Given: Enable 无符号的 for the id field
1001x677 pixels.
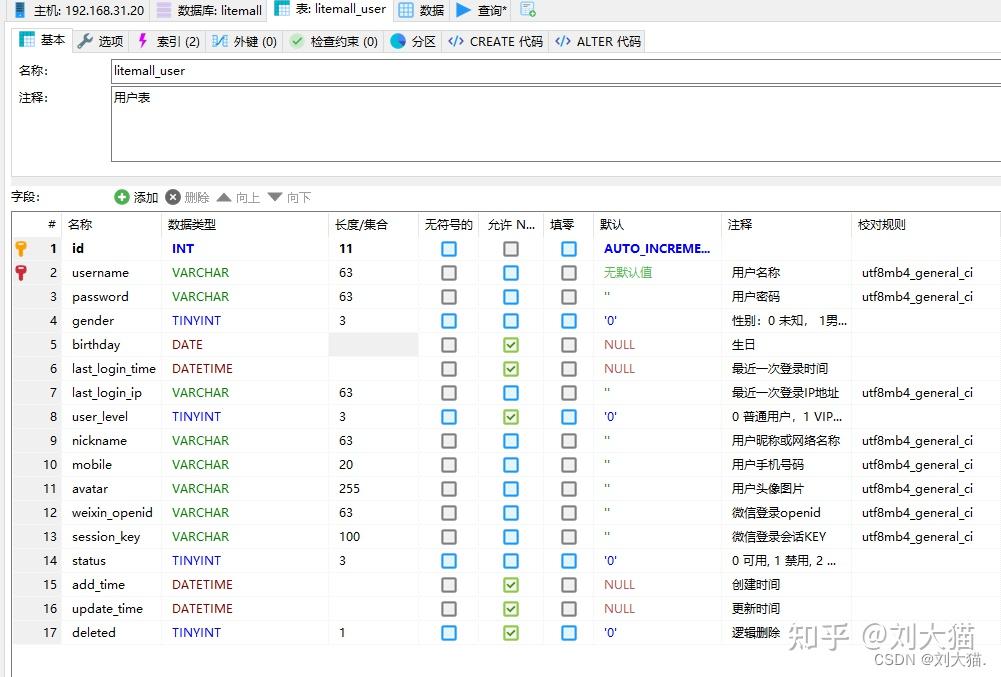Looking at the screenshot, I should [x=448, y=248].
